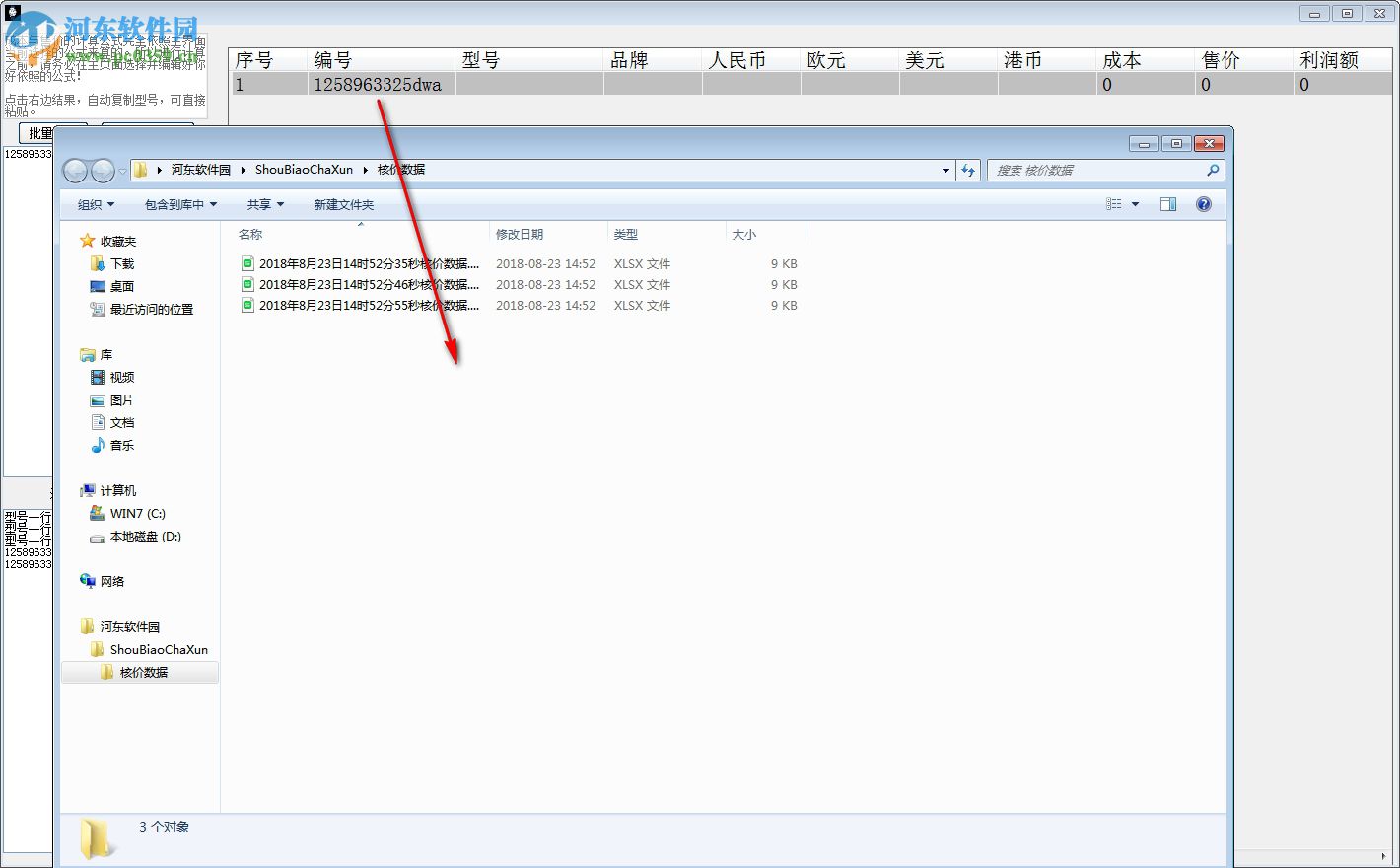Select the XLSX file icon for 52分46秒
Screen dimensions: 1400x868
click(247, 284)
